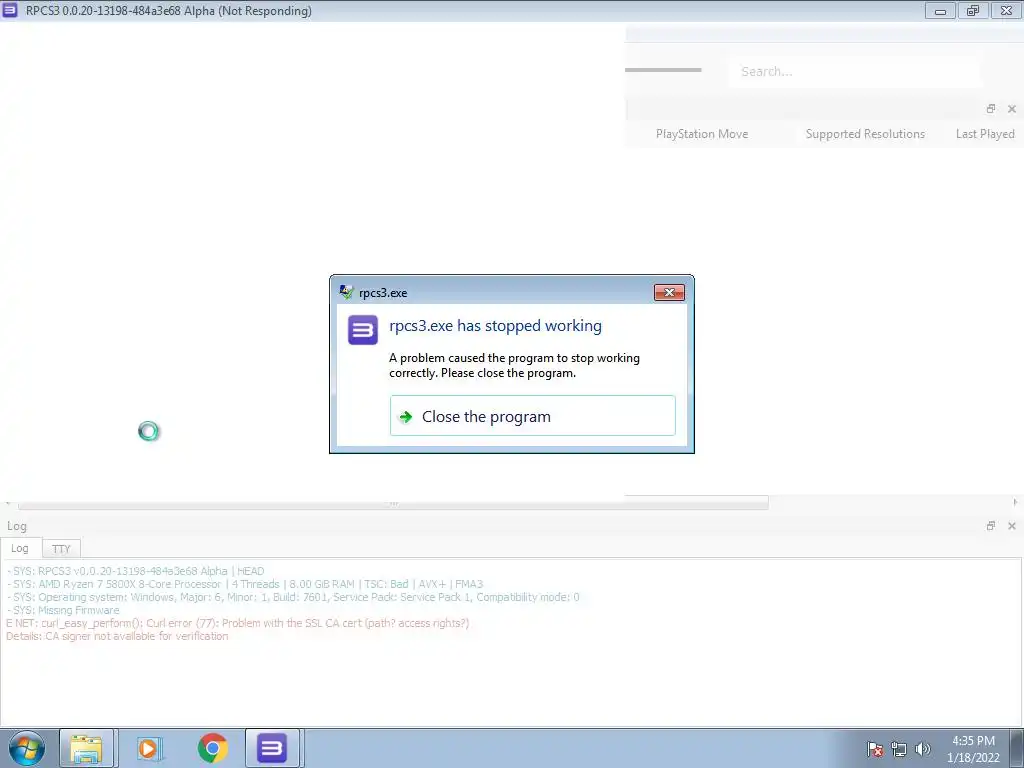This screenshot has width=1024, height=768.
Task: Launch Google Chrome from the taskbar
Action: [x=212, y=748]
